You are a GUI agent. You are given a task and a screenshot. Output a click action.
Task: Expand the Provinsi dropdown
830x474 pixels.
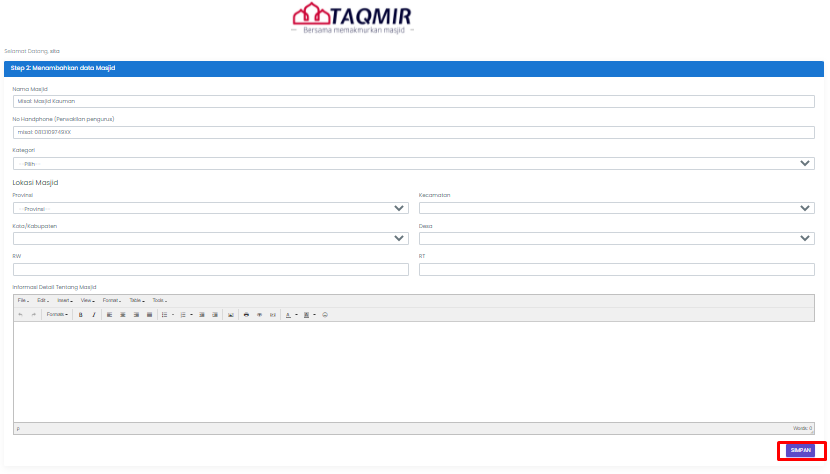pyautogui.click(x=210, y=208)
